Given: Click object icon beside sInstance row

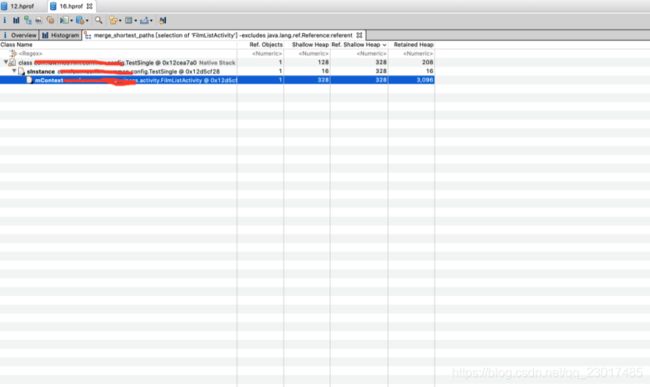Looking at the screenshot, I should click(21, 71).
